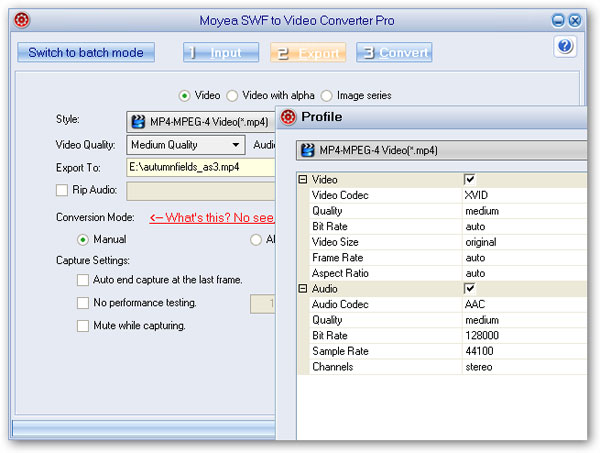Viewport: 600px width, 453px height.
Task: Select the Aspect Ratio property label
Action: 340,273
